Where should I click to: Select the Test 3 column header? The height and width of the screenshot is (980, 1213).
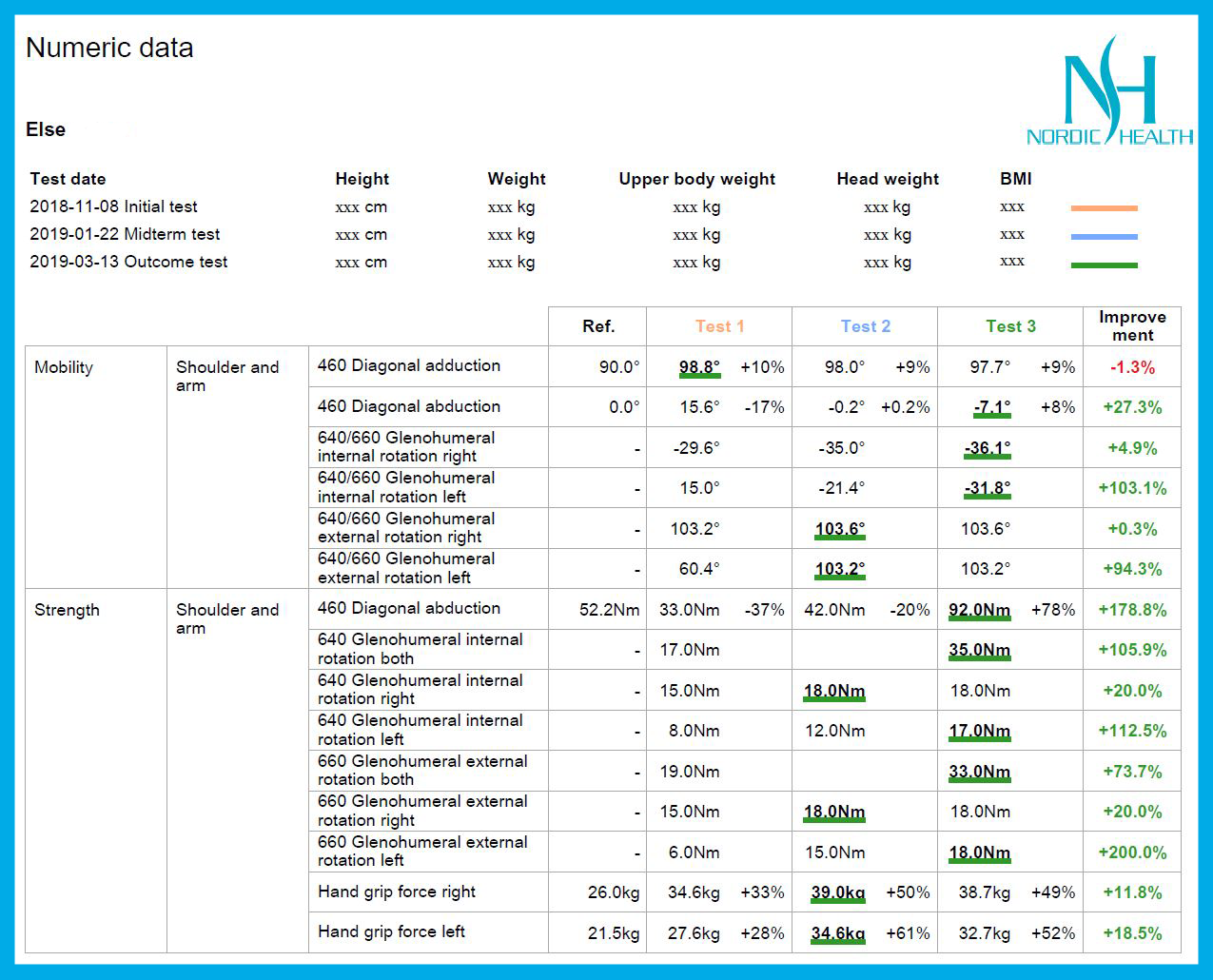(1010, 326)
